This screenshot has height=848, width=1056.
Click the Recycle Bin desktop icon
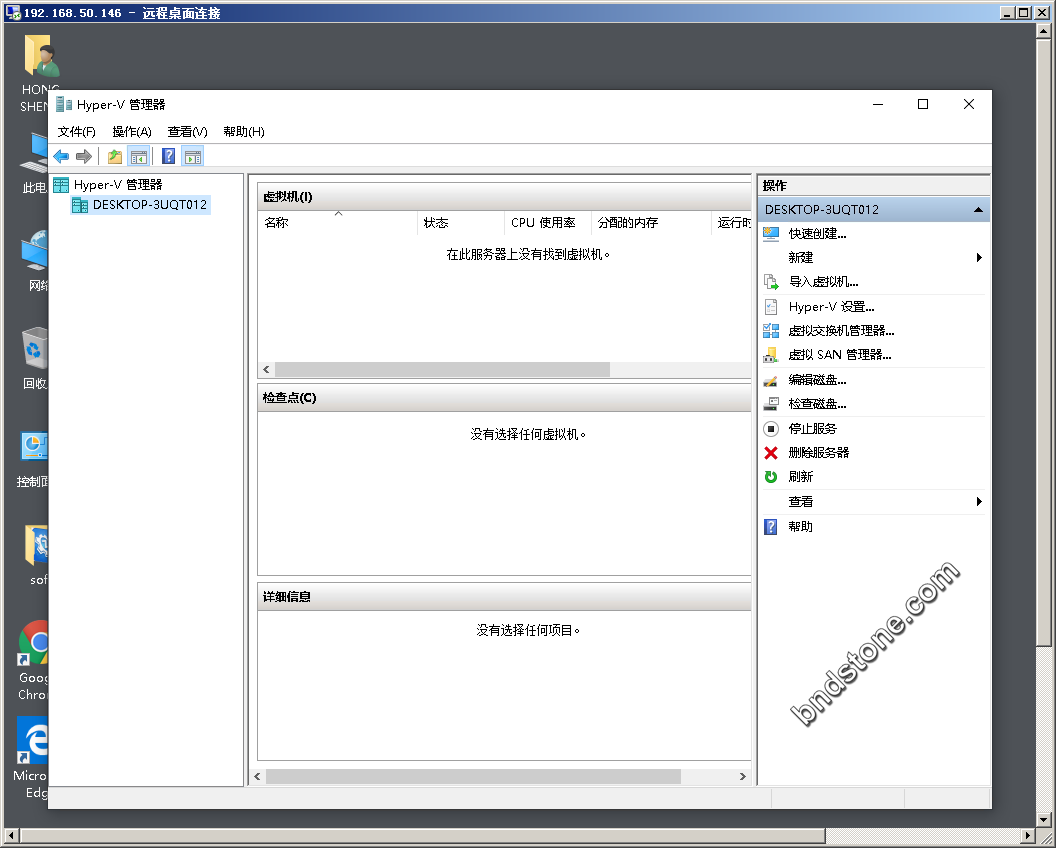pyautogui.click(x=35, y=348)
